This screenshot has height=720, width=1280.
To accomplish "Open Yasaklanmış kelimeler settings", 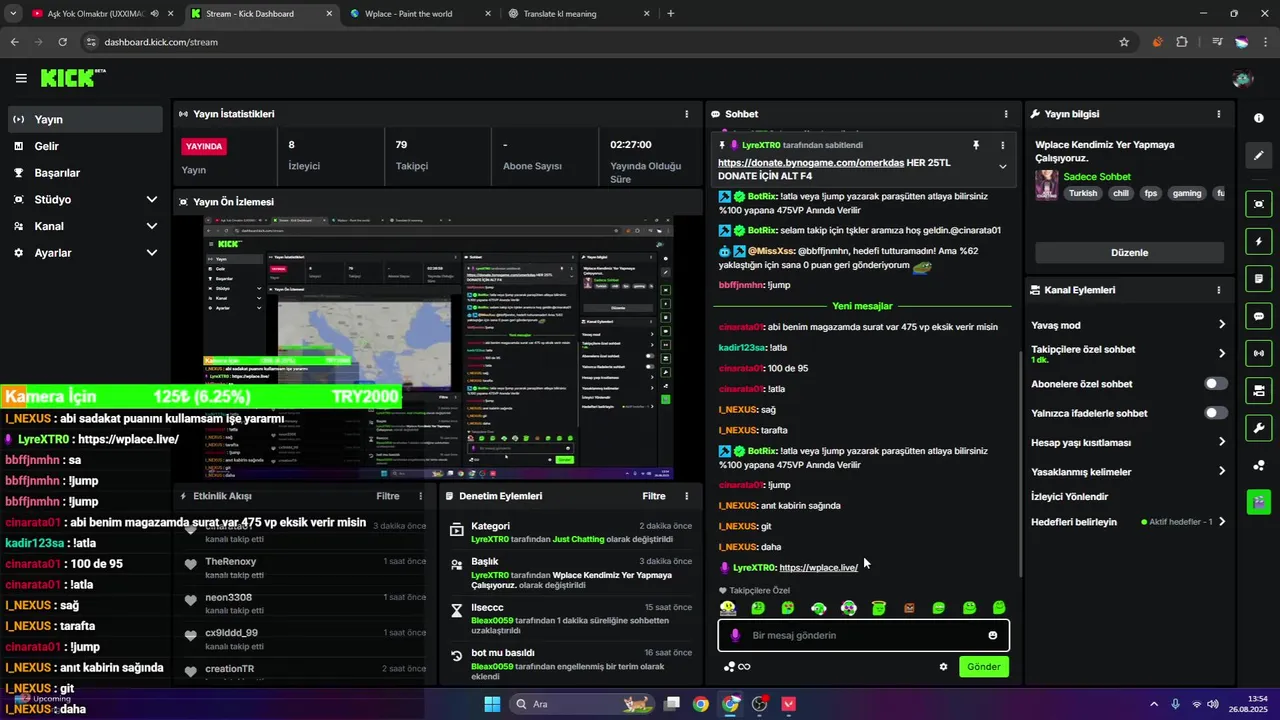I will 1128,471.
